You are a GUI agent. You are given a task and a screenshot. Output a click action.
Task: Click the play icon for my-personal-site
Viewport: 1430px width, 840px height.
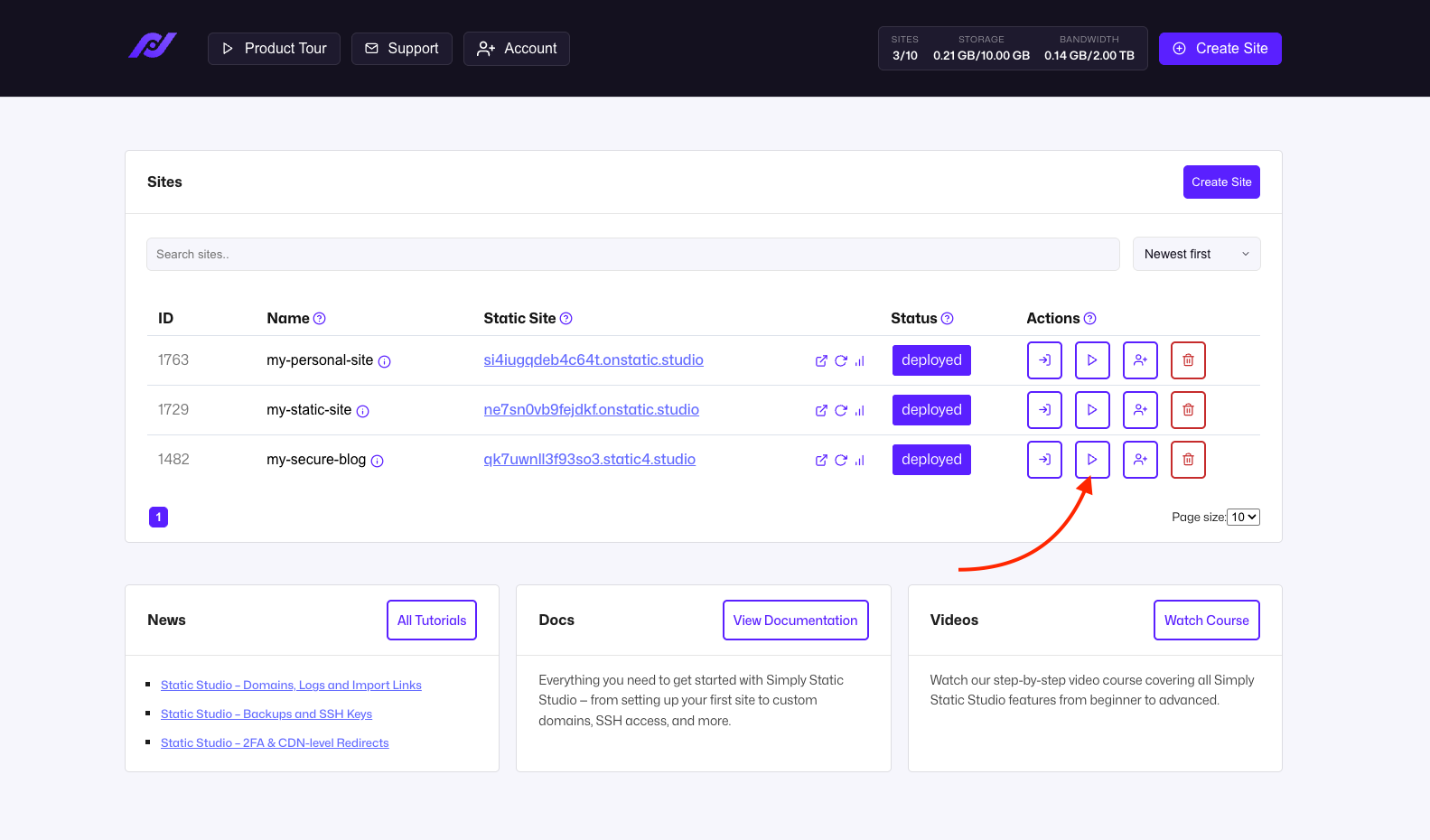[x=1092, y=360]
